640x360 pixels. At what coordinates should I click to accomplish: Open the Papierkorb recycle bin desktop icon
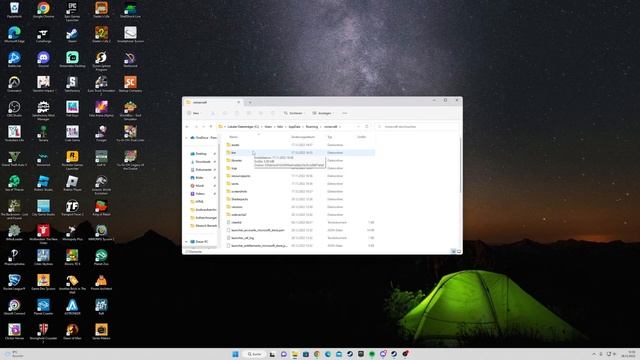click(x=14, y=10)
